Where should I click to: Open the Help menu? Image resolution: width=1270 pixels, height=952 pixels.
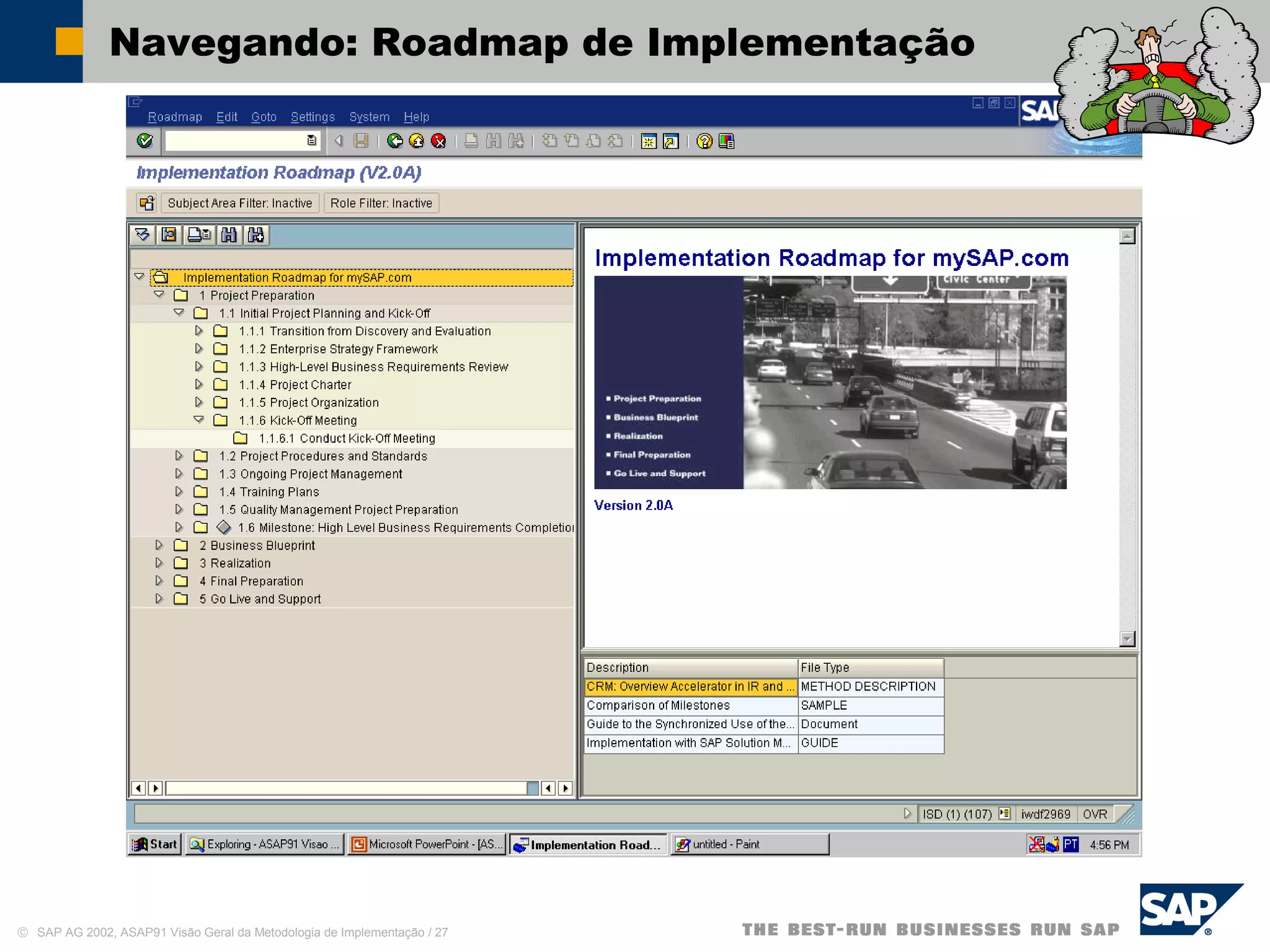[x=416, y=117]
